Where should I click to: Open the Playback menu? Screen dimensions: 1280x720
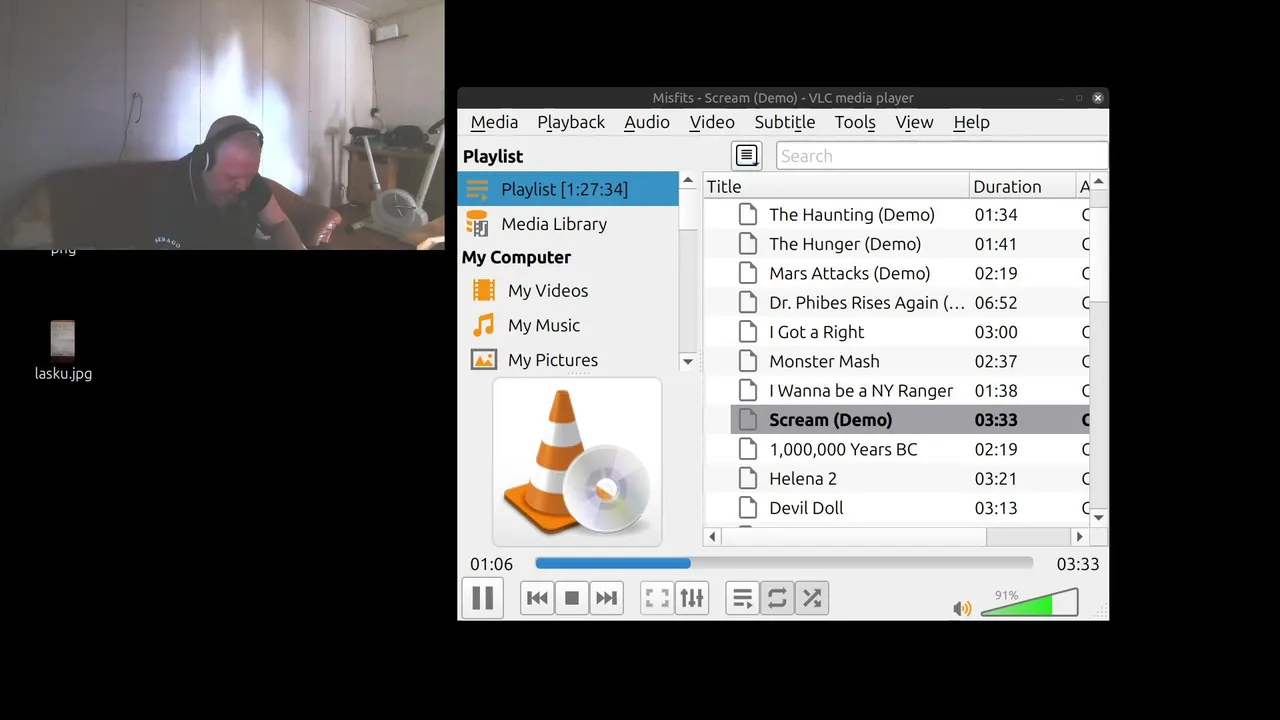(x=571, y=122)
